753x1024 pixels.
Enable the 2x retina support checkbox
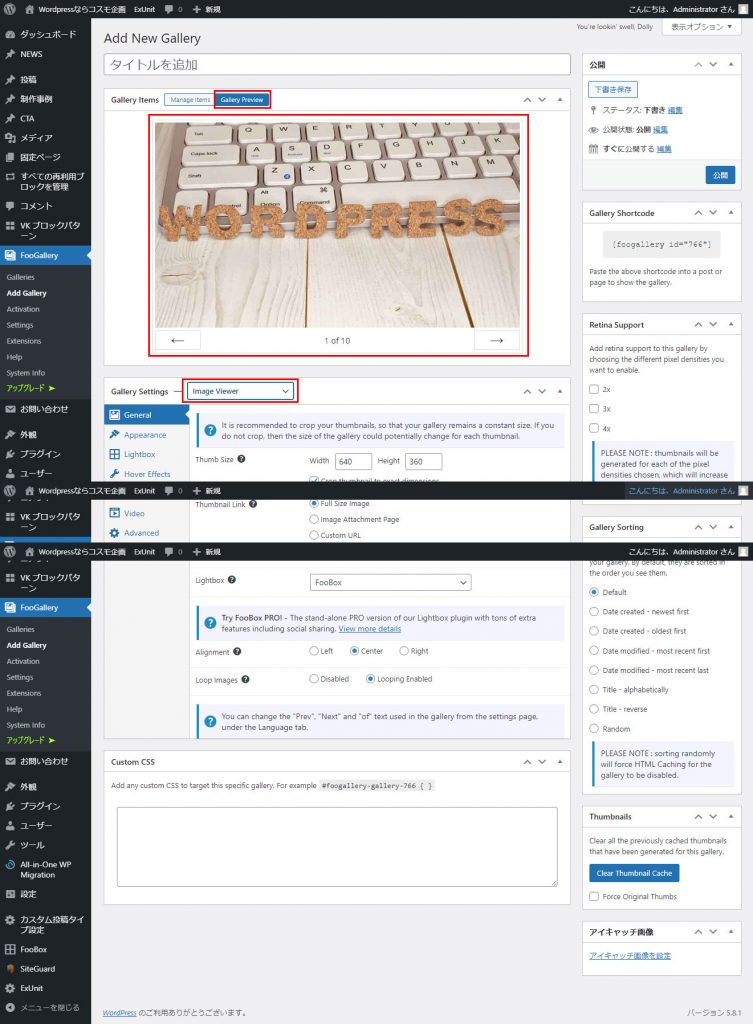click(594, 389)
